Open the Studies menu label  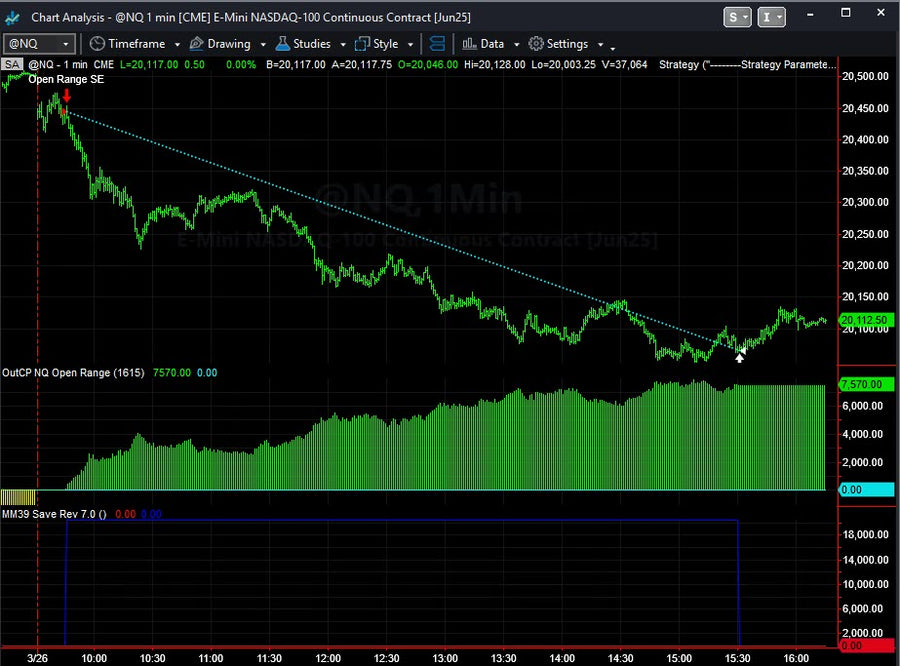[312, 44]
